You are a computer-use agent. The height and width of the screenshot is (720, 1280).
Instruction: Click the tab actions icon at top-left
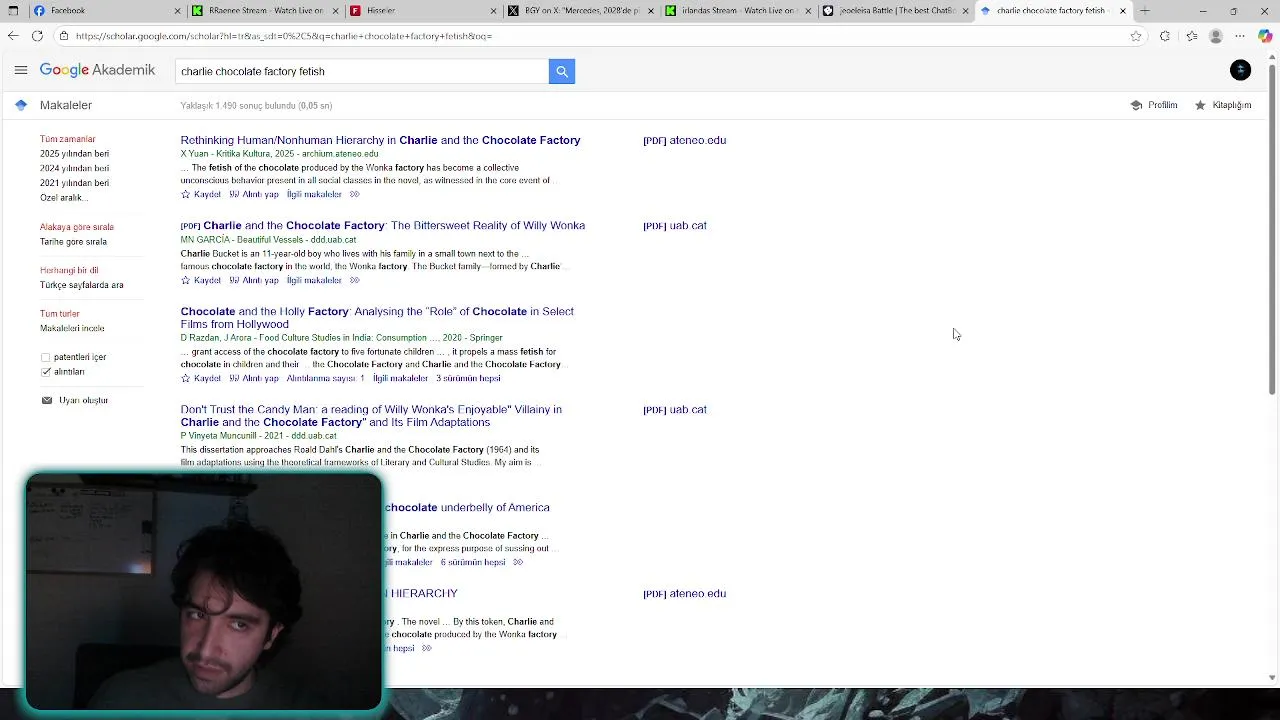coord(13,11)
